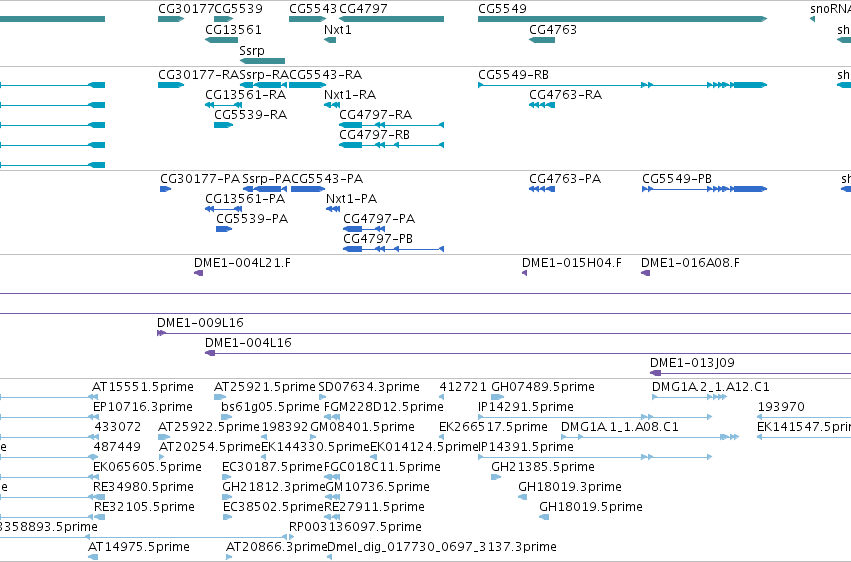The width and height of the screenshot is (851, 562).
Task: Click the CG5539-RA transcript label
Action: (251, 114)
